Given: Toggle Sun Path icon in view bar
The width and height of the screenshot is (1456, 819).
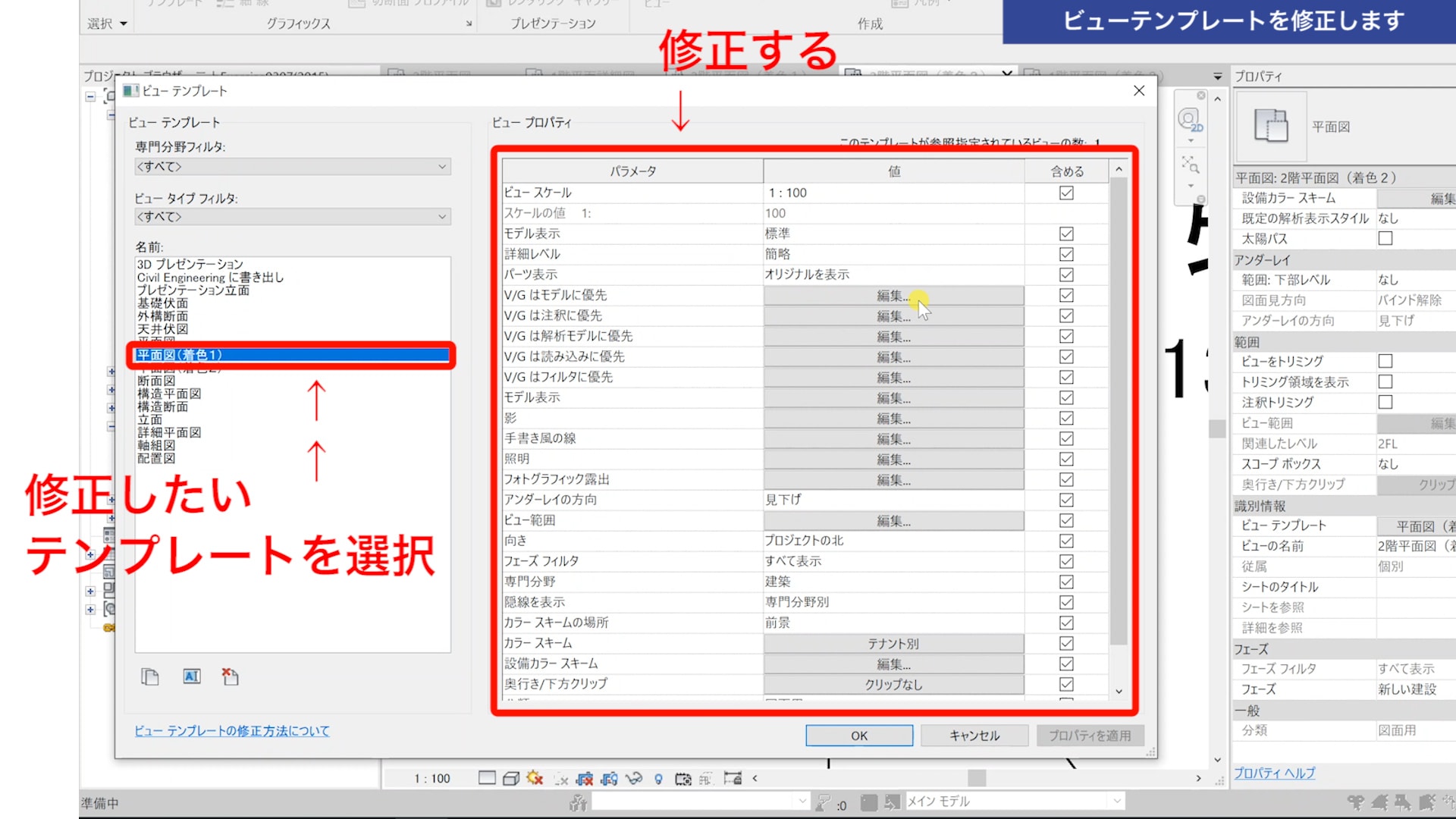Looking at the screenshot, I should click(535, 778).
